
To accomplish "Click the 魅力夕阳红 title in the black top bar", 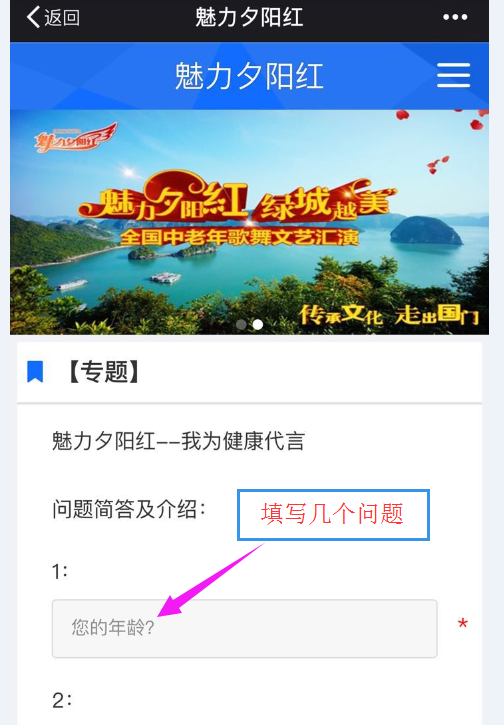I will (x=249, y=18).
